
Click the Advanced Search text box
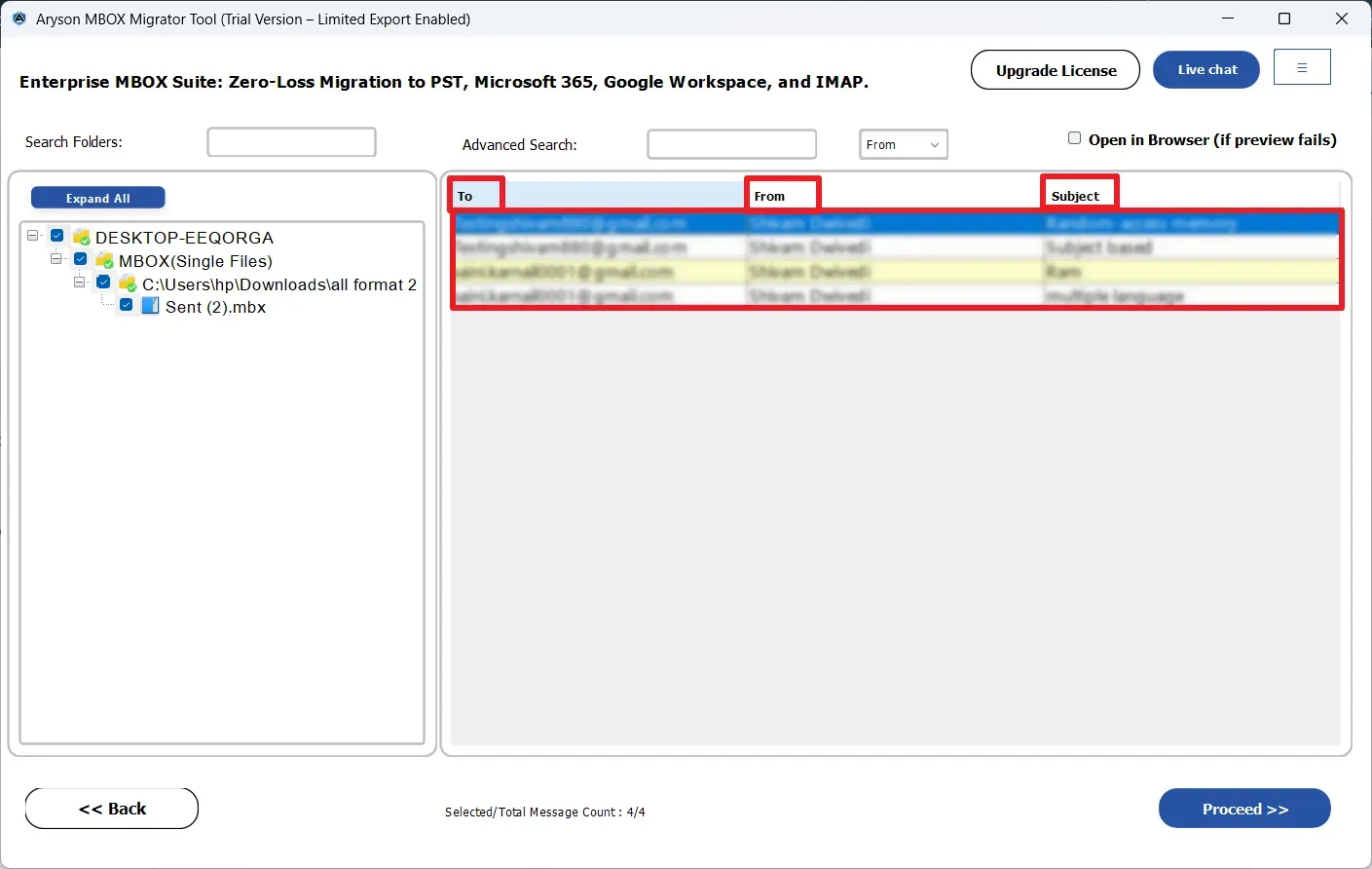click(731, 144)
